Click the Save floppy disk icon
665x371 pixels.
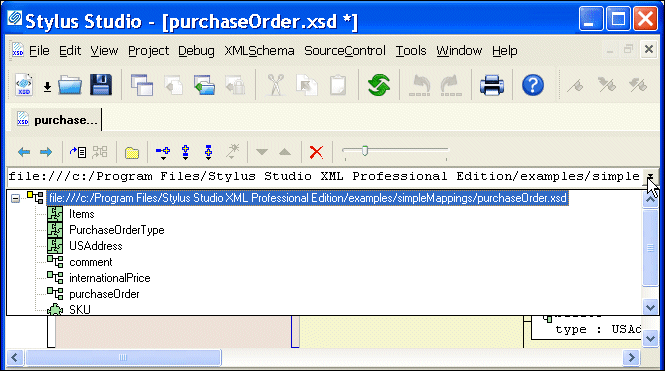[x=101, y=85]
